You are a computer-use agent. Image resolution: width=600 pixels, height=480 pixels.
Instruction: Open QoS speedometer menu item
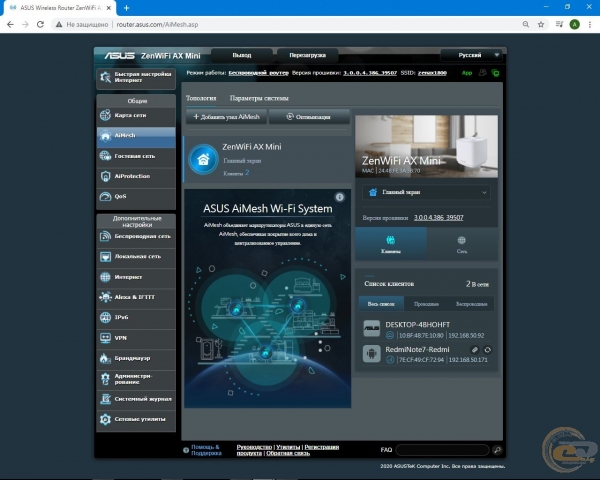(136, 196)
